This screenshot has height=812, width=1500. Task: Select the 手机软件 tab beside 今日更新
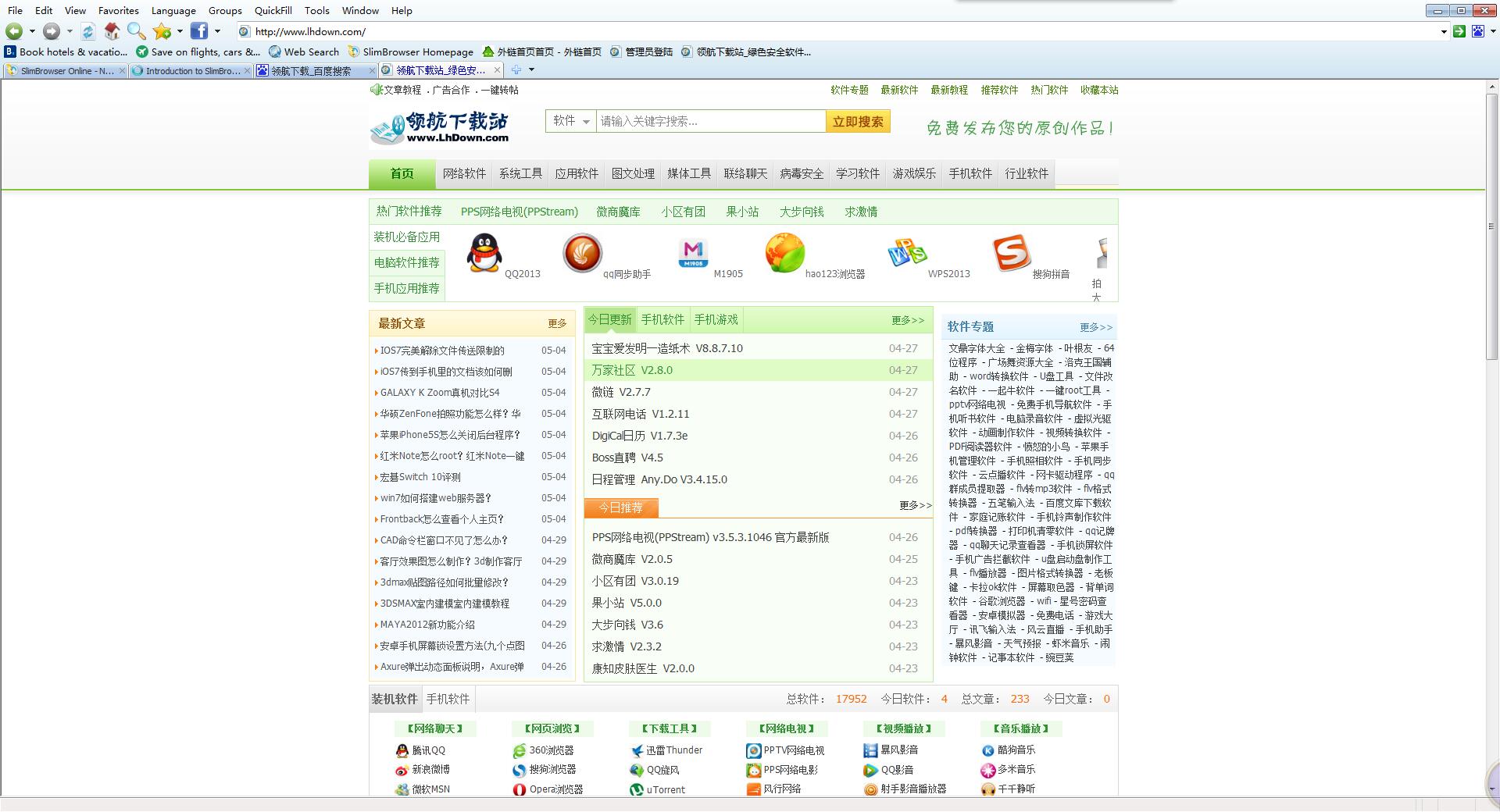662,319
